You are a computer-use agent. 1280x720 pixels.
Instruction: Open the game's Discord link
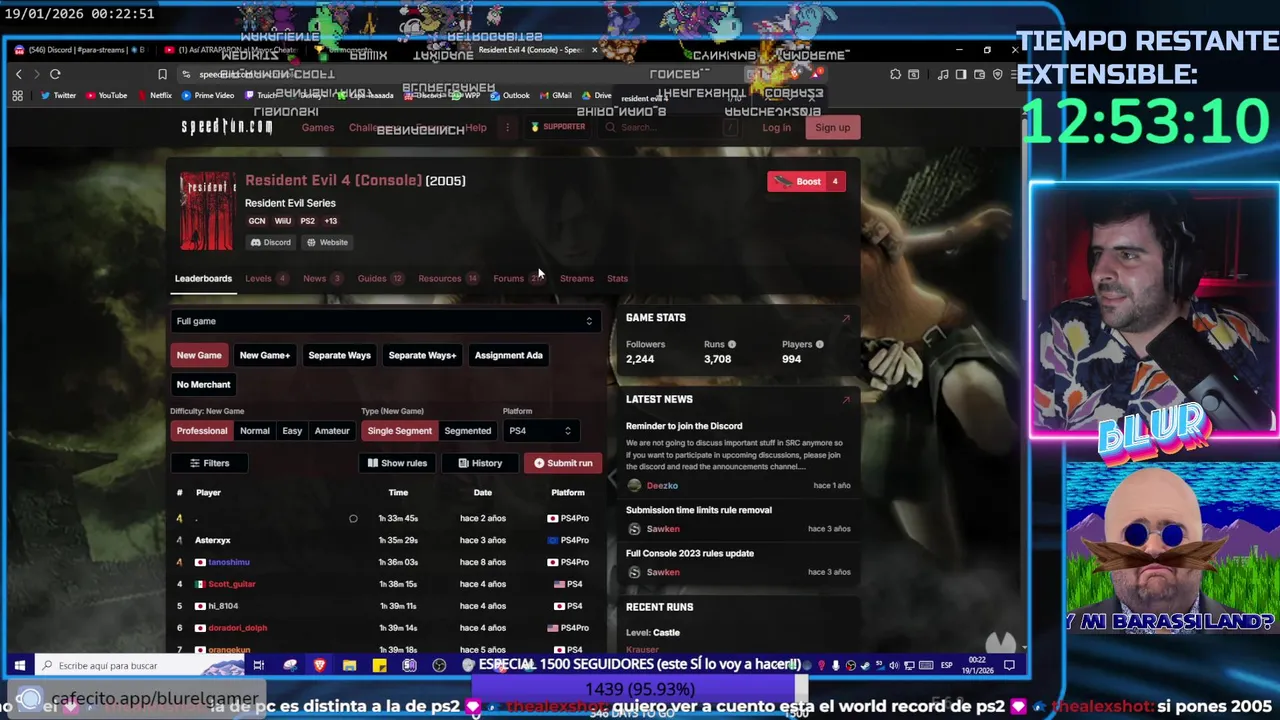coord(271,242)
